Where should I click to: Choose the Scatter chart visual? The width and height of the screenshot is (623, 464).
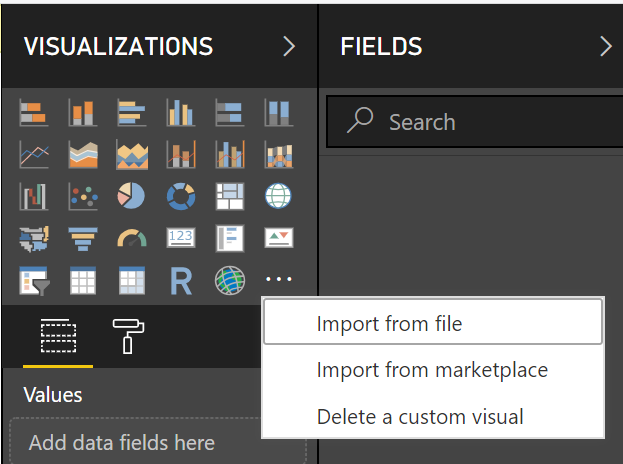[82, 197]
